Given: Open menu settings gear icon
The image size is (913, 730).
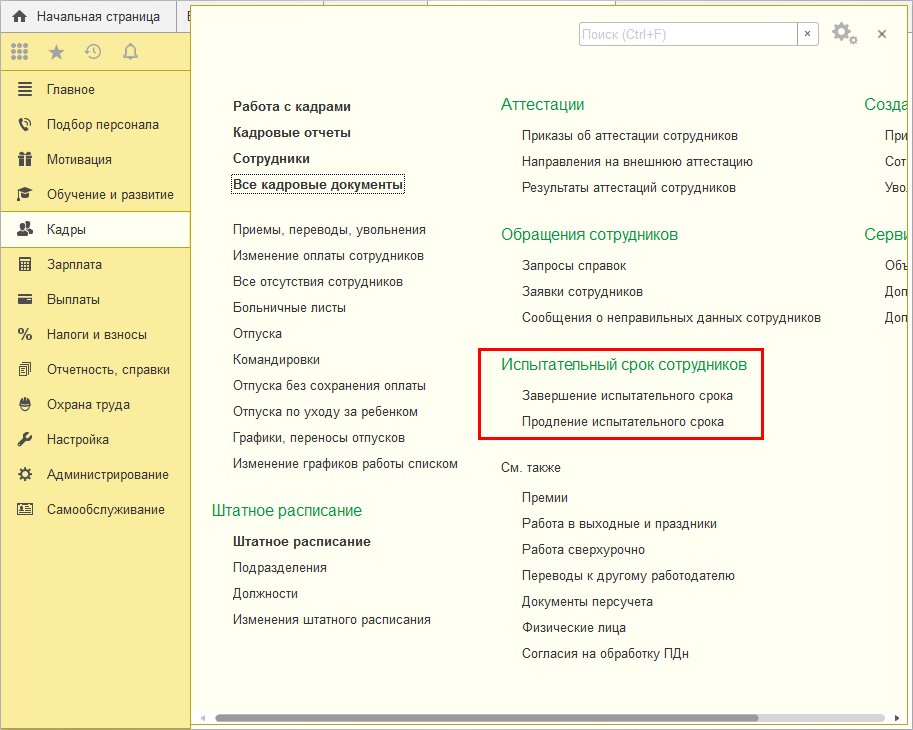Looking at the screenshot, I should [x=843, y=34].
